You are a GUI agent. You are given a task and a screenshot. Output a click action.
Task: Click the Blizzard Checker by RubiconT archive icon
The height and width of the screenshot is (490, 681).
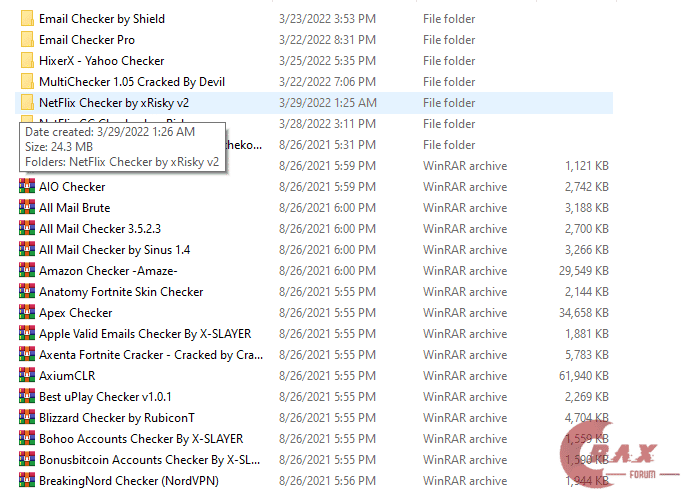coord(27,417)
